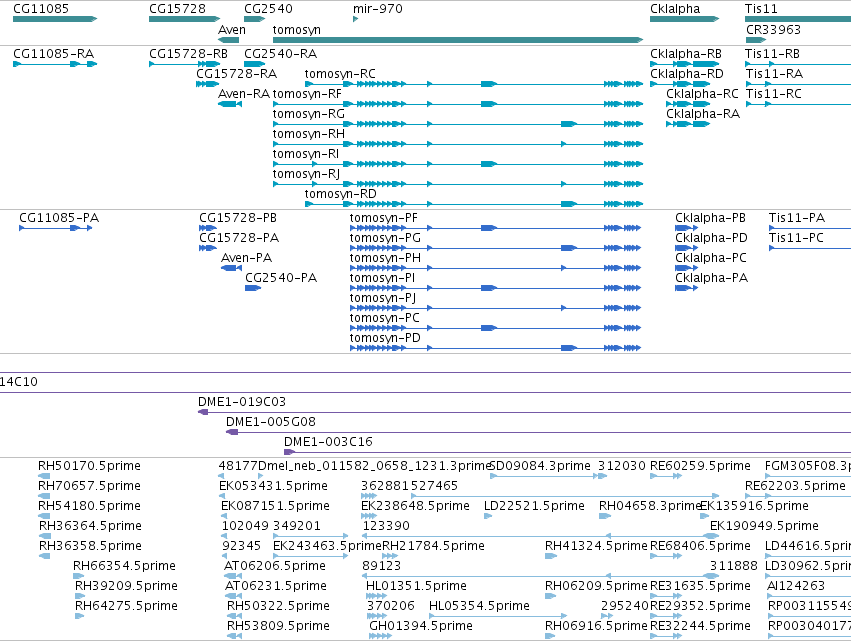Screen dimensions: 851x641
Task: Select protein Tis11-PC
Action: 796,238
